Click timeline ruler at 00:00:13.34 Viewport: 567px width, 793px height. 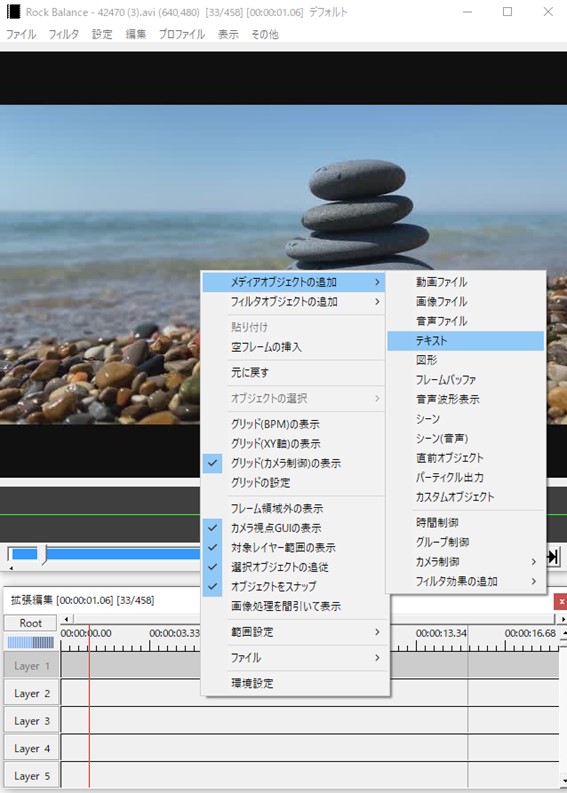coord(441,633)
